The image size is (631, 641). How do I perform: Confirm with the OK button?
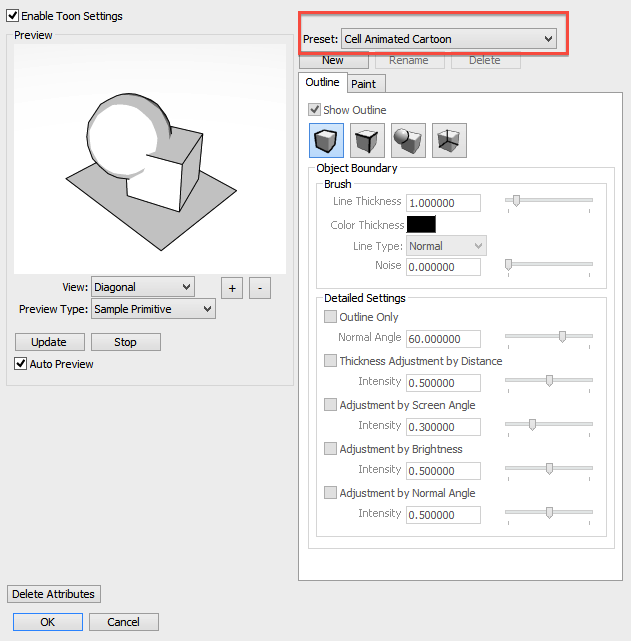[48, 622]
